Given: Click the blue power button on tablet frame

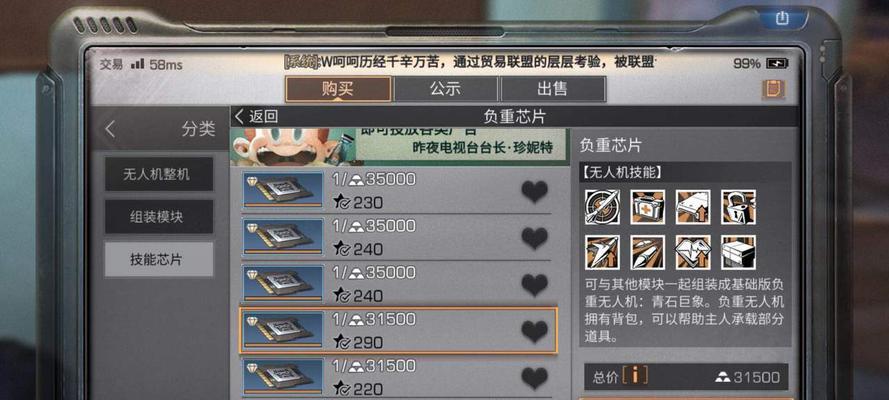Looking at the screenshot, I should pyautogui.click(x=782, y=19).
